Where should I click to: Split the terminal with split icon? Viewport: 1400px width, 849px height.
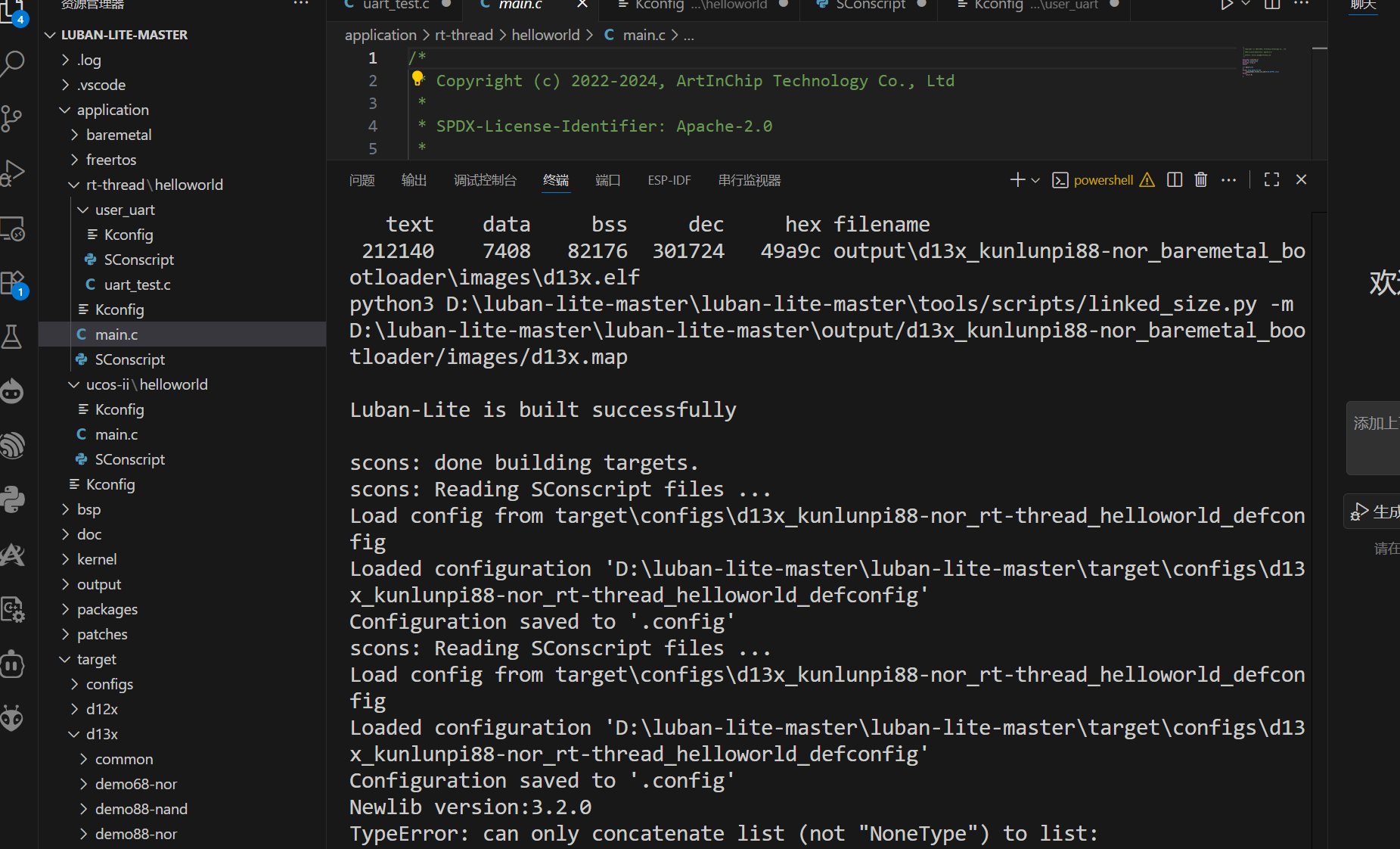pyautogui.click(x=1174, y=180)
